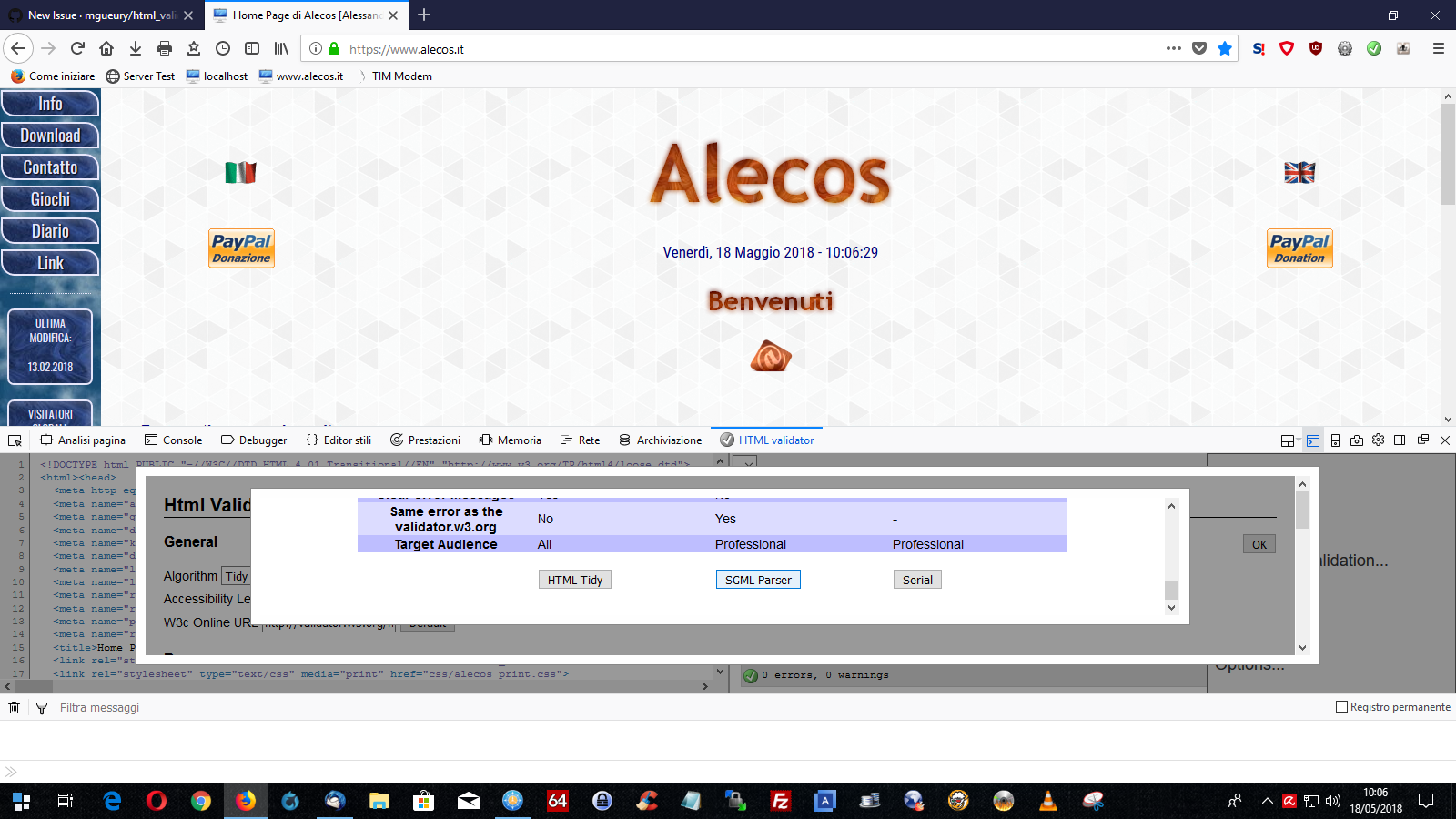The height and width of the screenshot is (819, 1456).
Task: Open FileZilla from the taskbar
Action: (781, 801)
